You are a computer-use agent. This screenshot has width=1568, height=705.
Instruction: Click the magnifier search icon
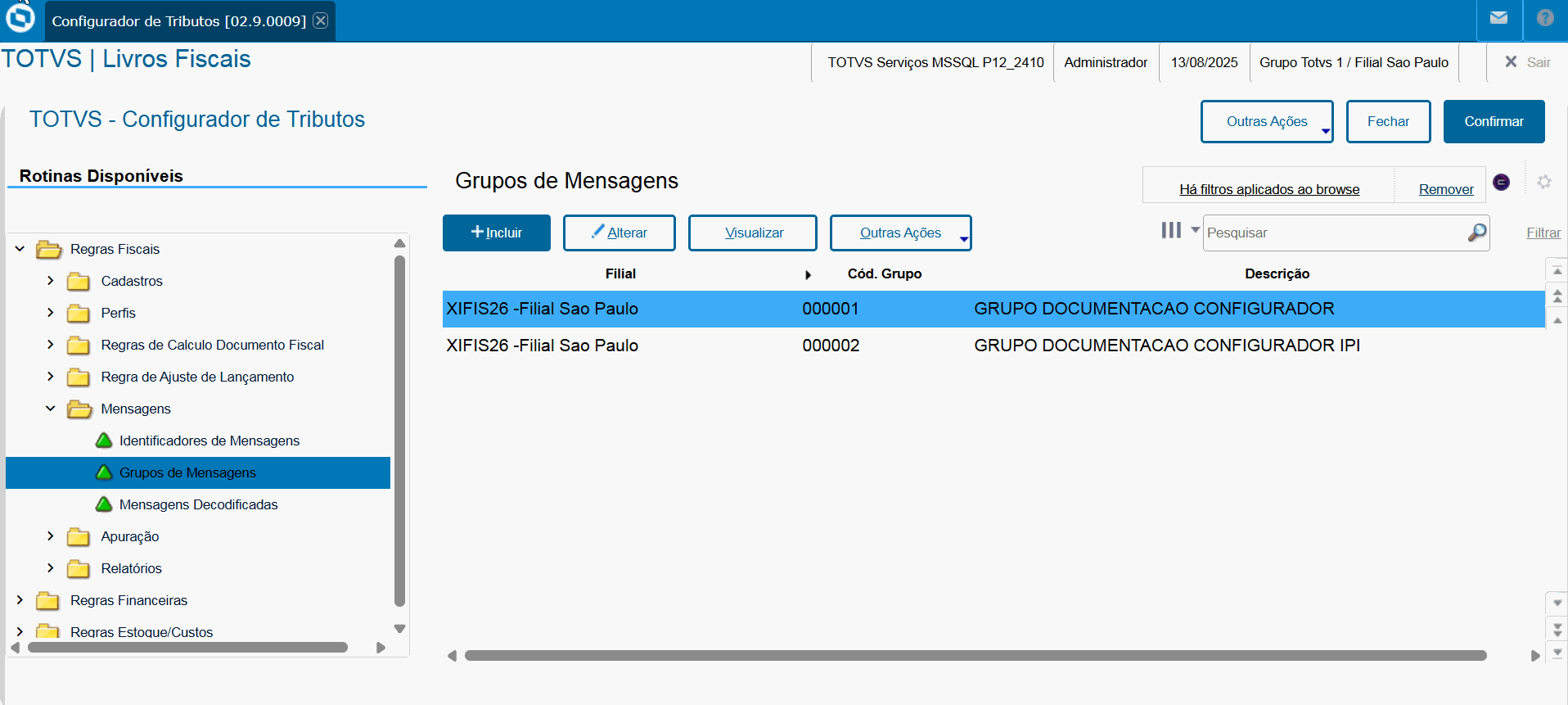(1477, 233)
